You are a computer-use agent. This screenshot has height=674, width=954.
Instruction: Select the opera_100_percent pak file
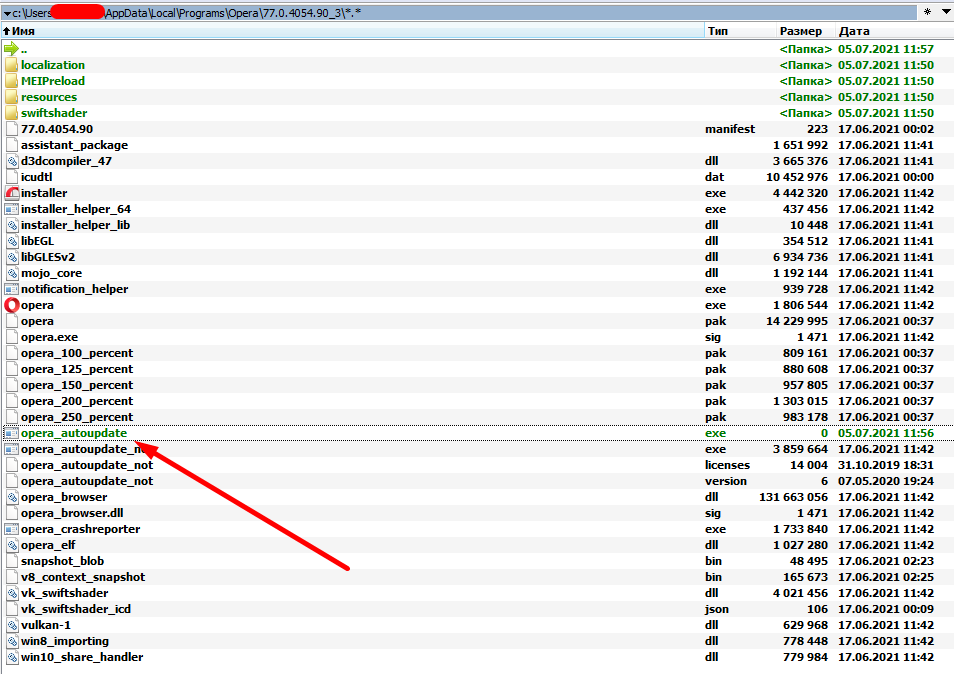tap(77, 353)
